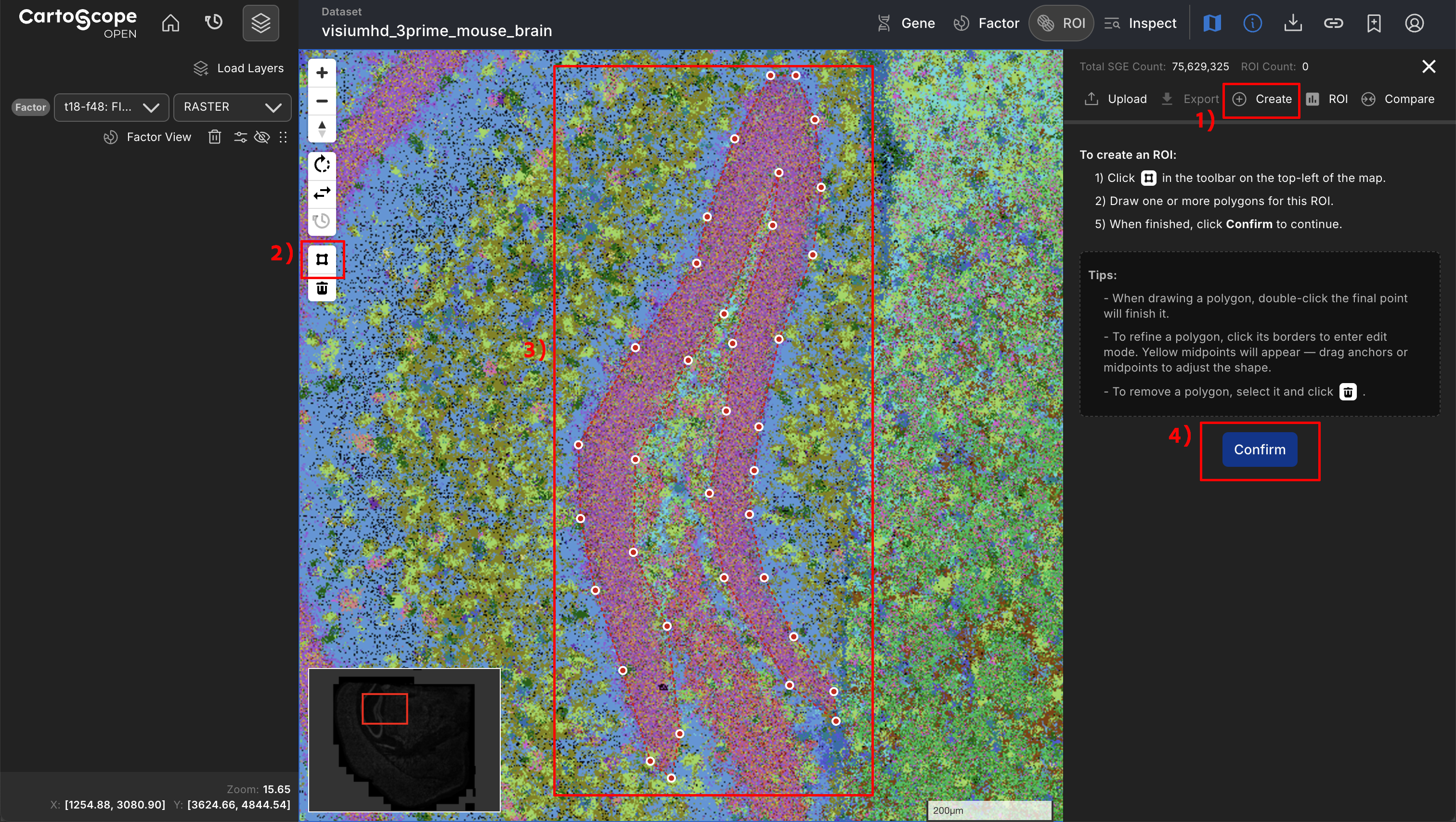Switch to the Gene tab

coord(906,23)
